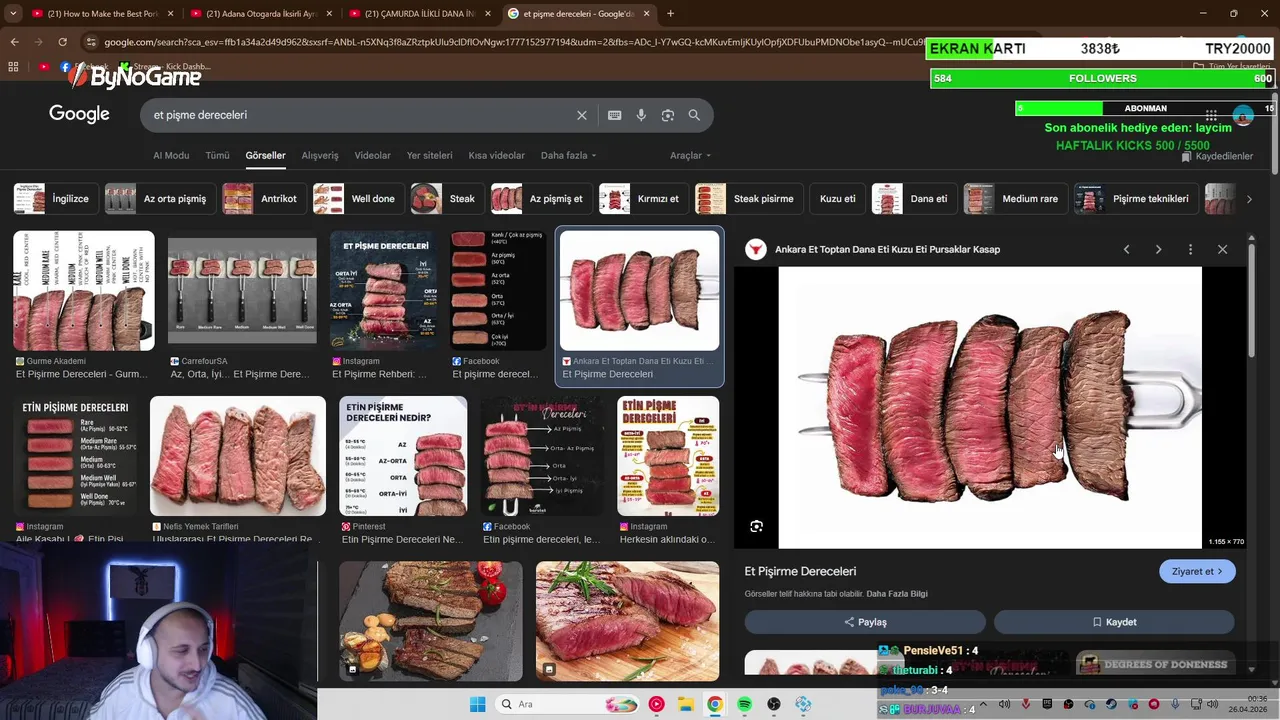Image resolution: width=1280 pixels, height=720 pixels.
Task: Open three-dot options in image preview
Action: point(1190,249)
